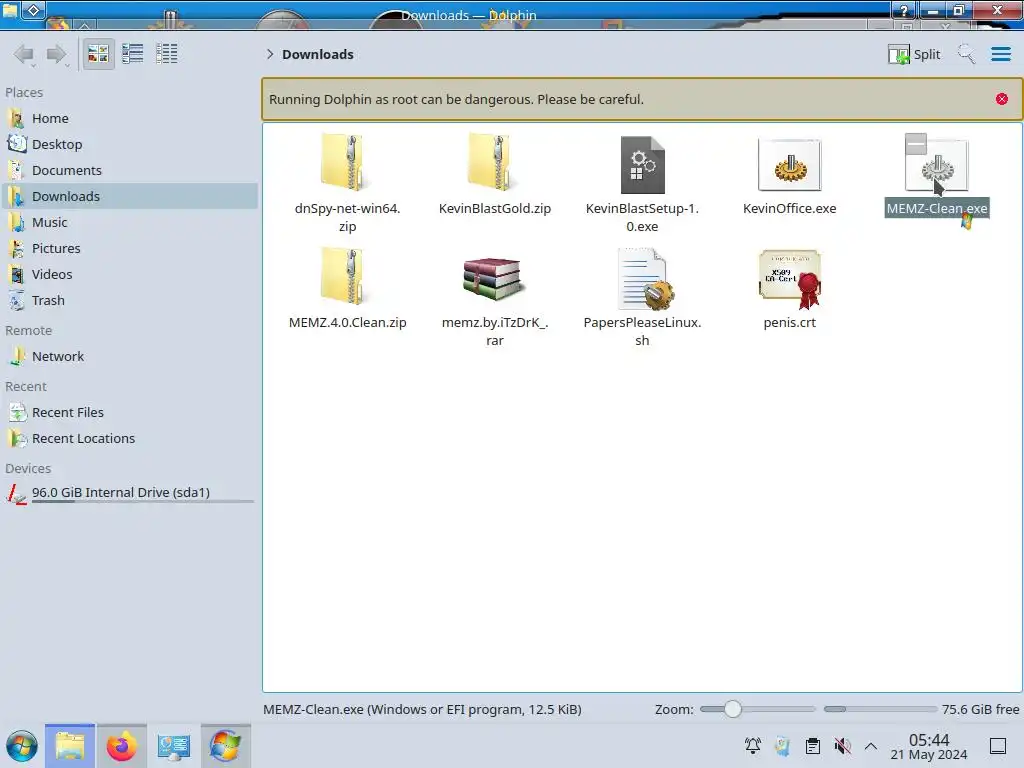
Task: Open notifications bell in tray
Action: (x=752, y=746)
